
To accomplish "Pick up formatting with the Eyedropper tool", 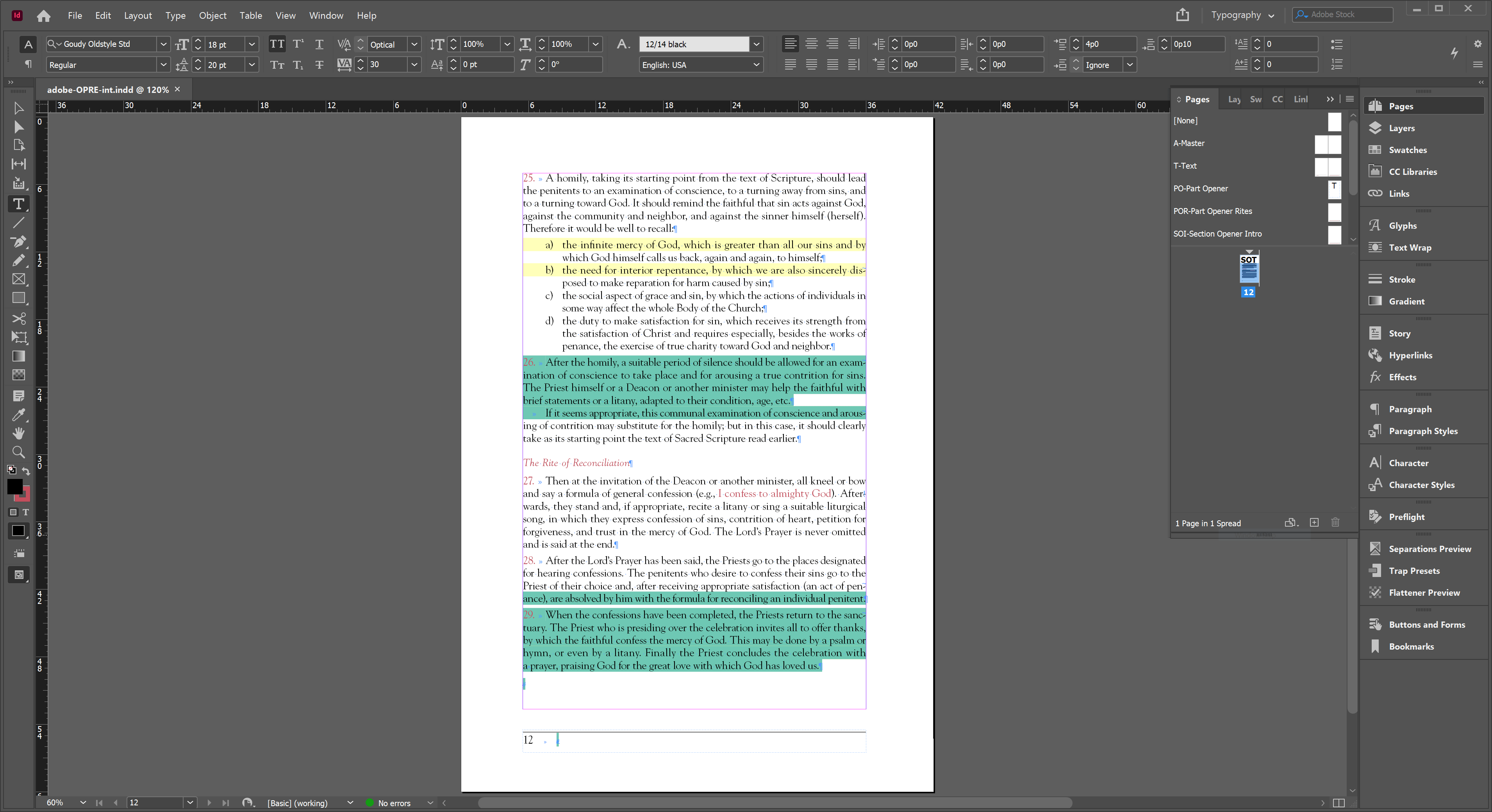I will click(19, 415).
